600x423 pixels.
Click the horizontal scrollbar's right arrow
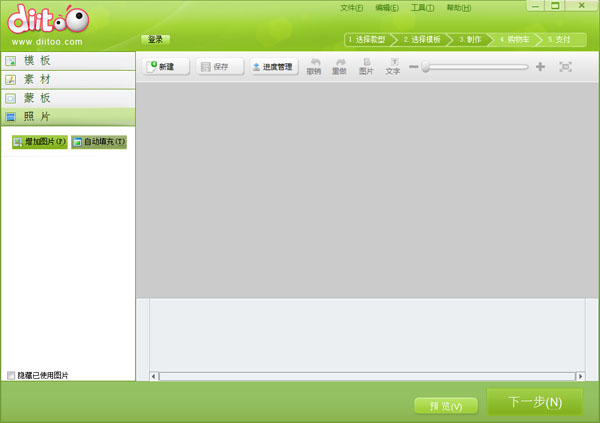tap(580, 376)
